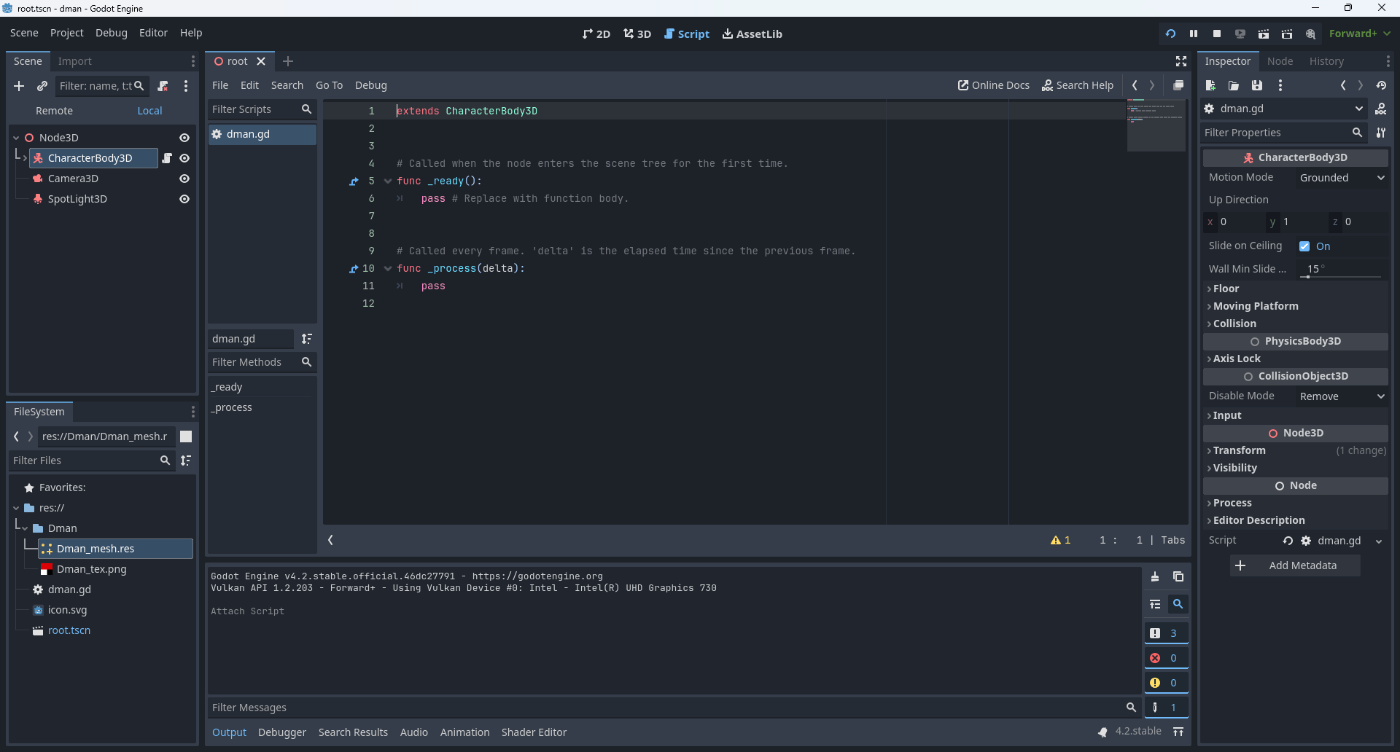Instantiate a child scene link icon
The height and width of the screenshot is (752, 1400).
click(42, 86)
